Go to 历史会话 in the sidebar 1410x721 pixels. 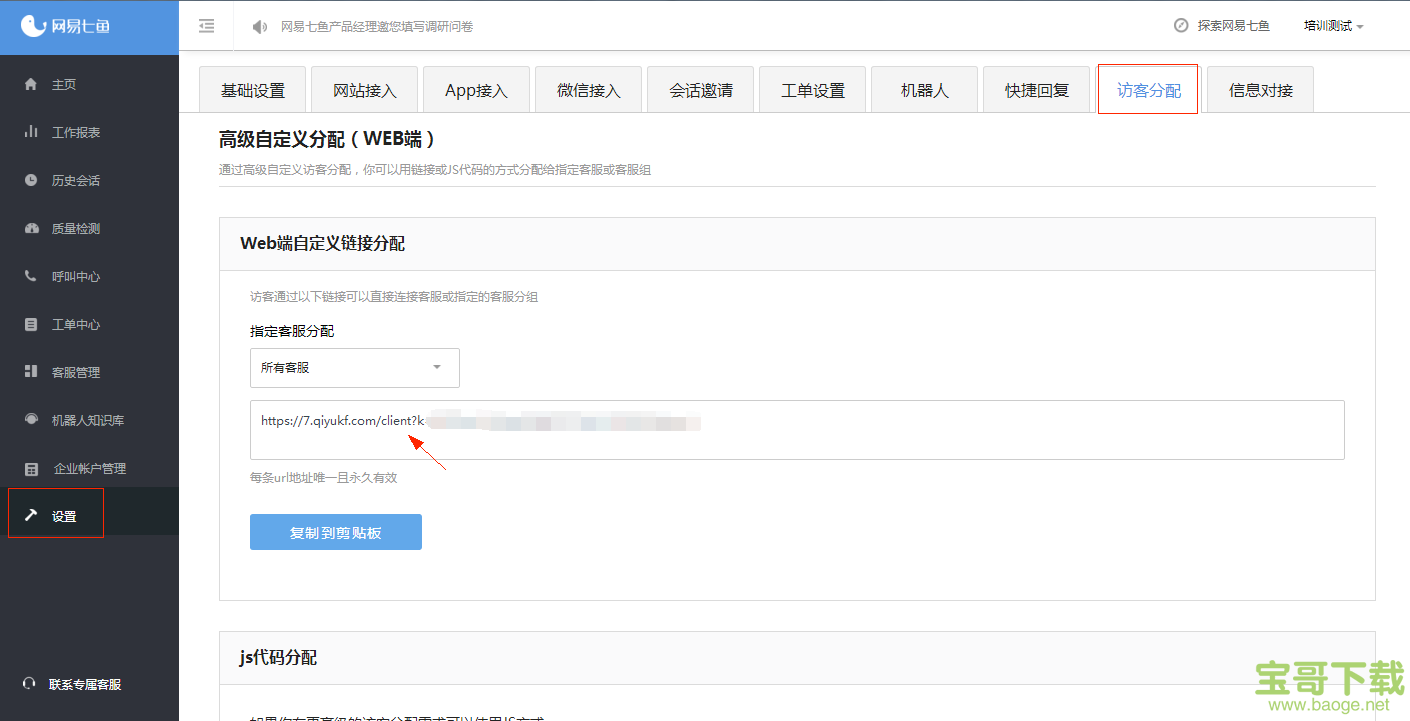pyautogui.click(x=89, y=180)
